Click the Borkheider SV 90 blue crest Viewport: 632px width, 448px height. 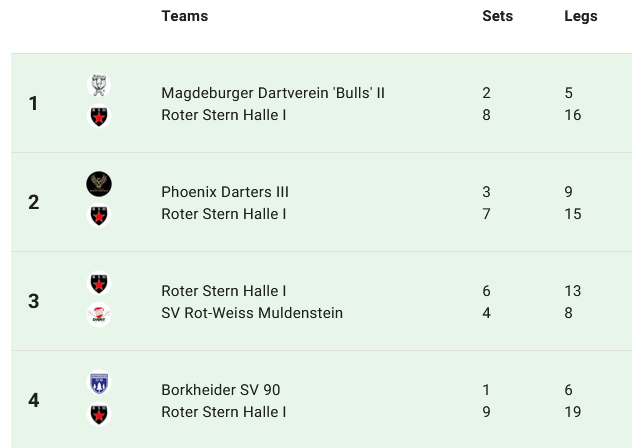coord(99,382)
